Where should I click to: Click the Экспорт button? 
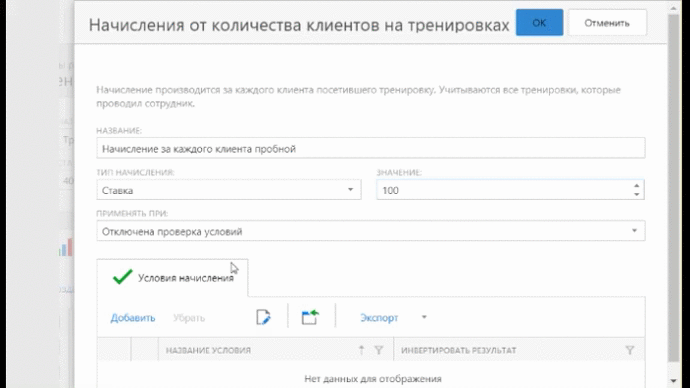(x=379, y=318)
